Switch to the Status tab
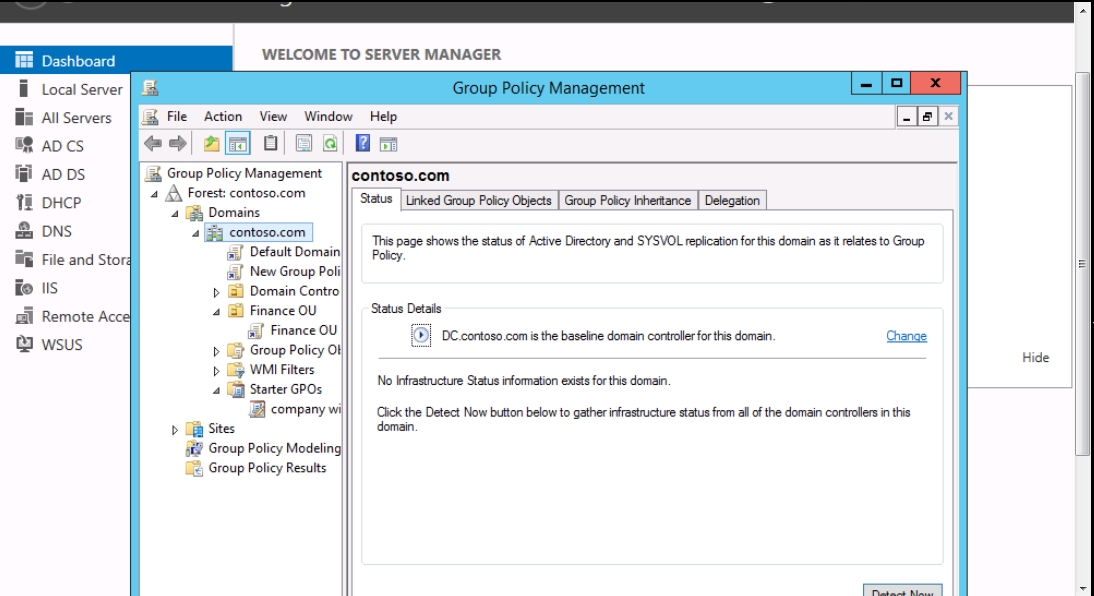 [376, 199]
